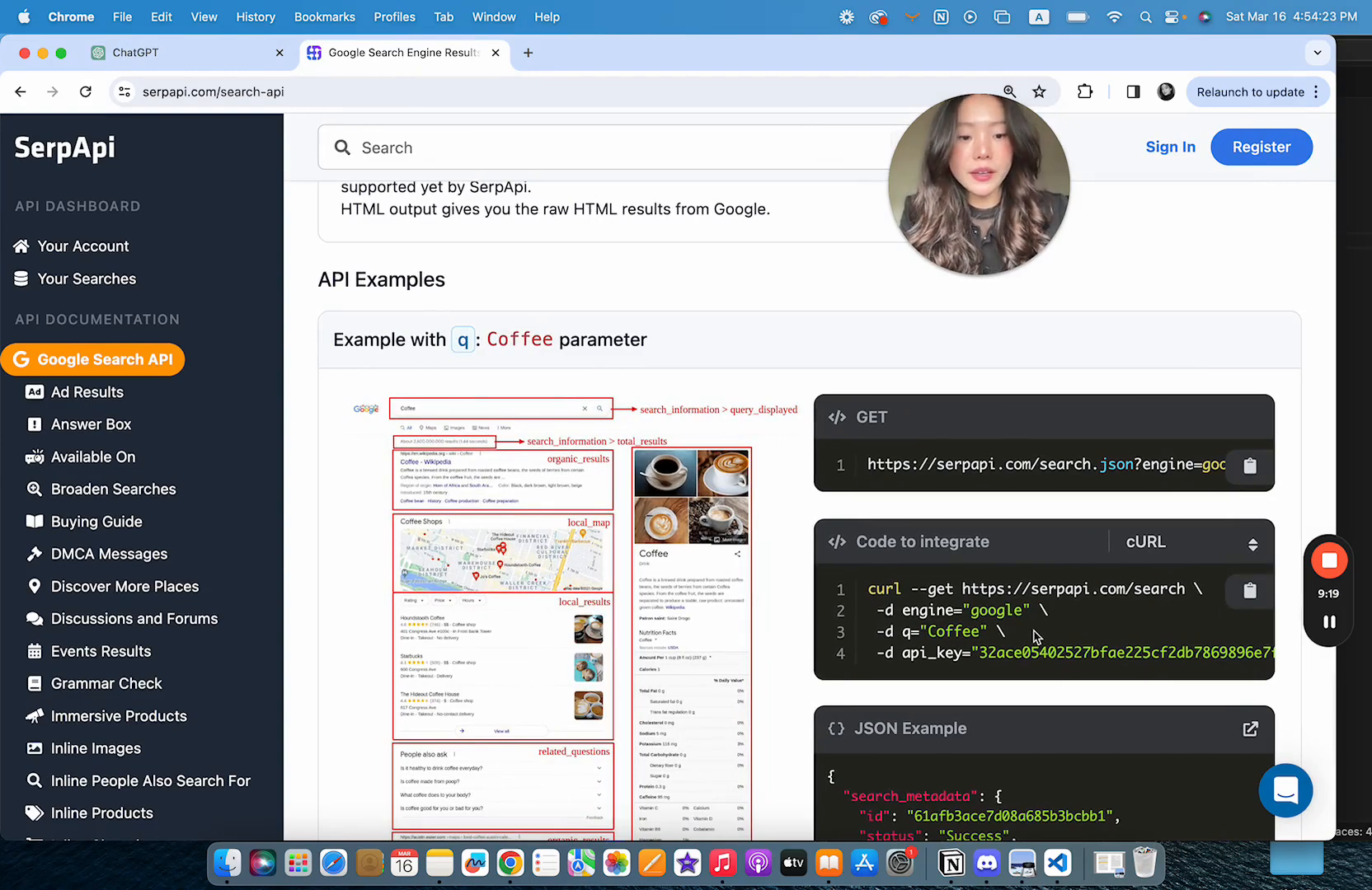Open Broaden Searches documentation

[x=101, y=489]
